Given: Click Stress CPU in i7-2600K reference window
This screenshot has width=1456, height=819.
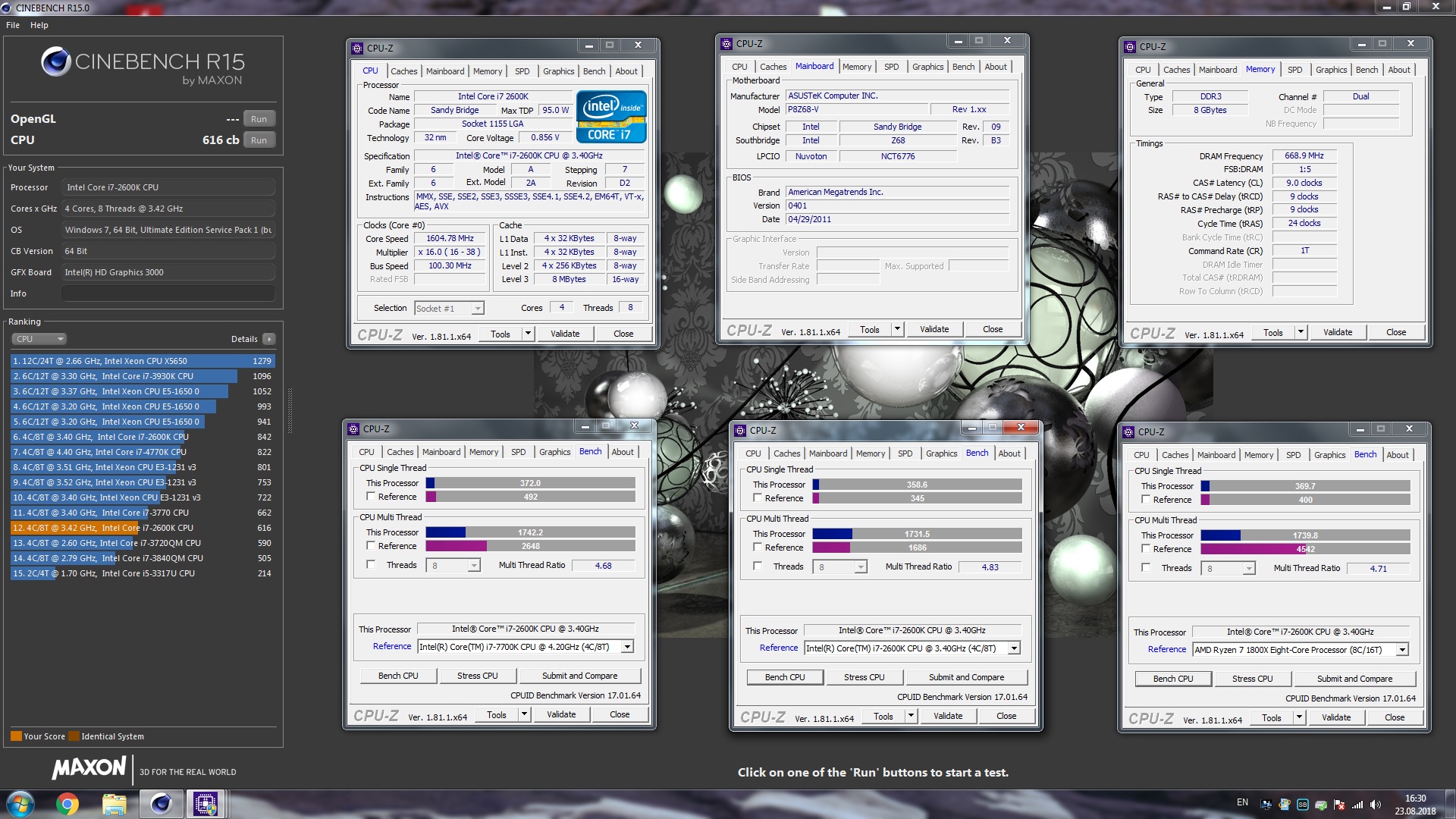Looking at the screenshot, I should (864, 677).
